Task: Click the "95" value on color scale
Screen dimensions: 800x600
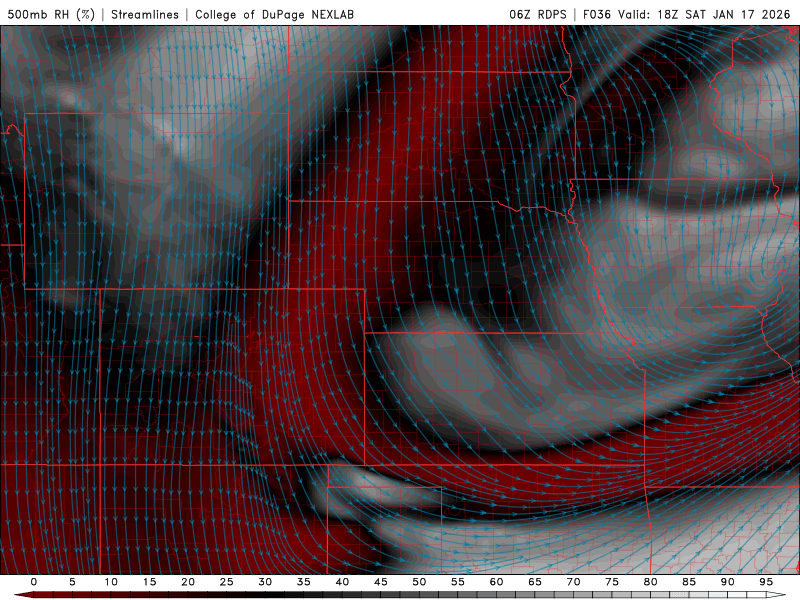Action: click(x=765, y=582)
